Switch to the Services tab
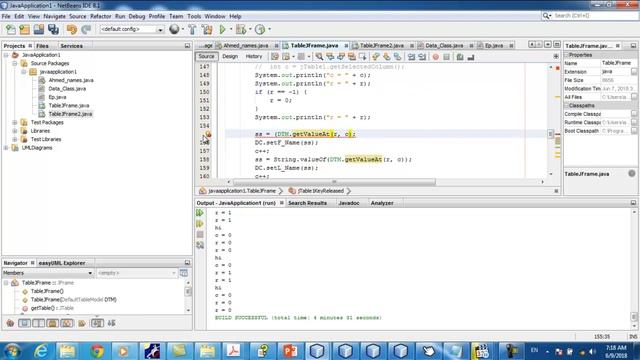Viewport: 640px width, 360px height. [71, 46]
